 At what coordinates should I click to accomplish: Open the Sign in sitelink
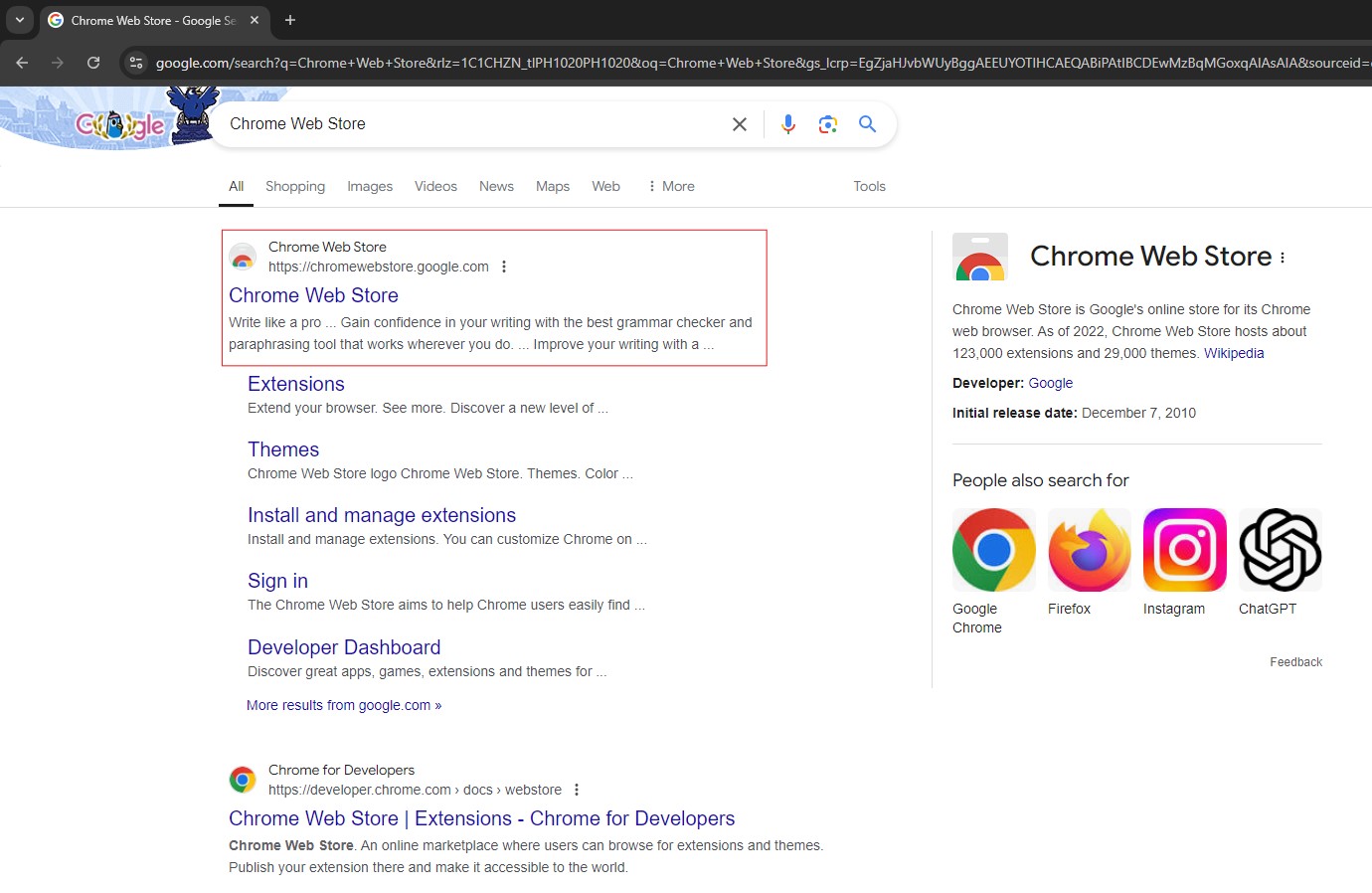277,581
